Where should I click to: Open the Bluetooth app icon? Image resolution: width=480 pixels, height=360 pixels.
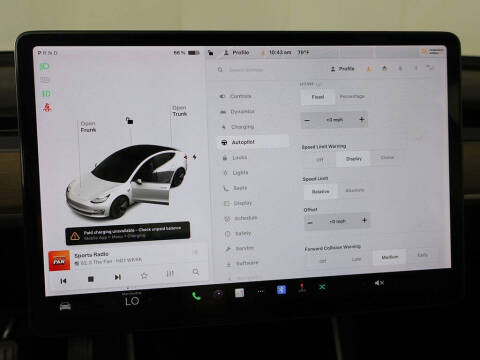281,290
